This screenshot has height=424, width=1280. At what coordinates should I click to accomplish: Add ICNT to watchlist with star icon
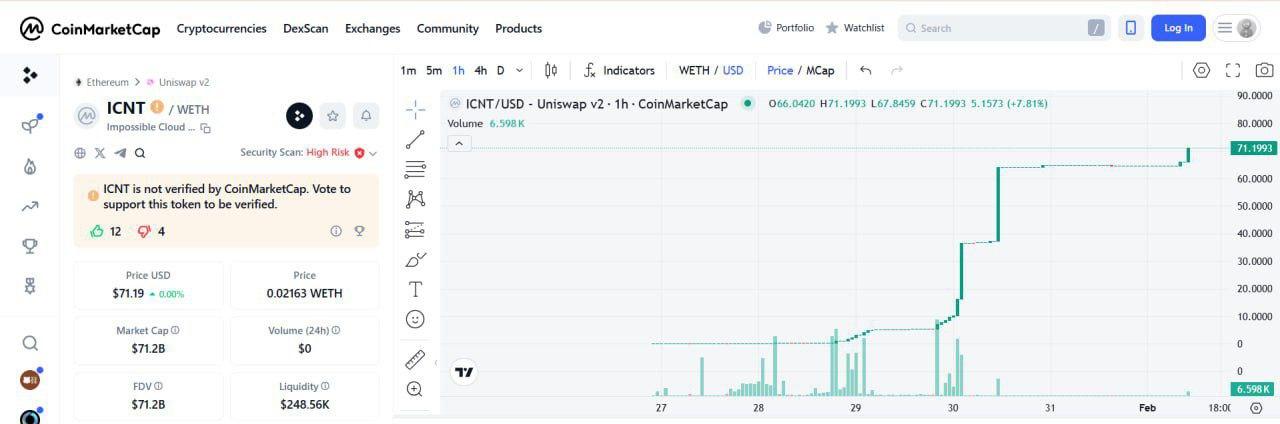click(x=333, y=116)
